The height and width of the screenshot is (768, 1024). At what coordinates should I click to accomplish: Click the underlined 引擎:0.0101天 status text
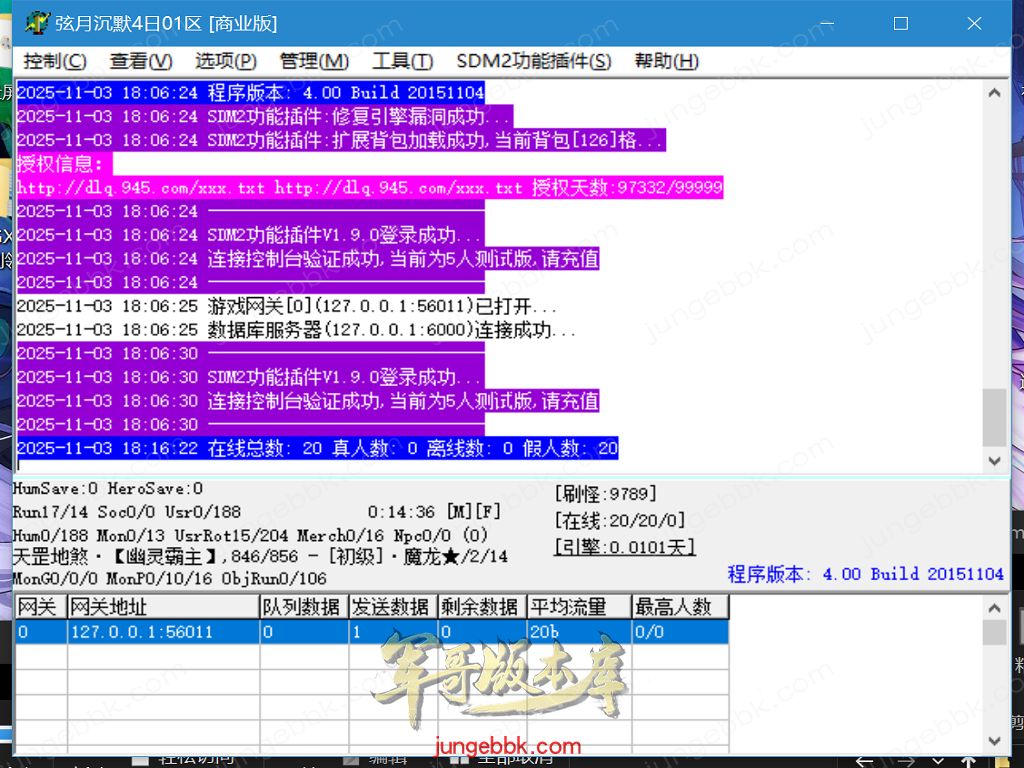(x=625, y=547)
